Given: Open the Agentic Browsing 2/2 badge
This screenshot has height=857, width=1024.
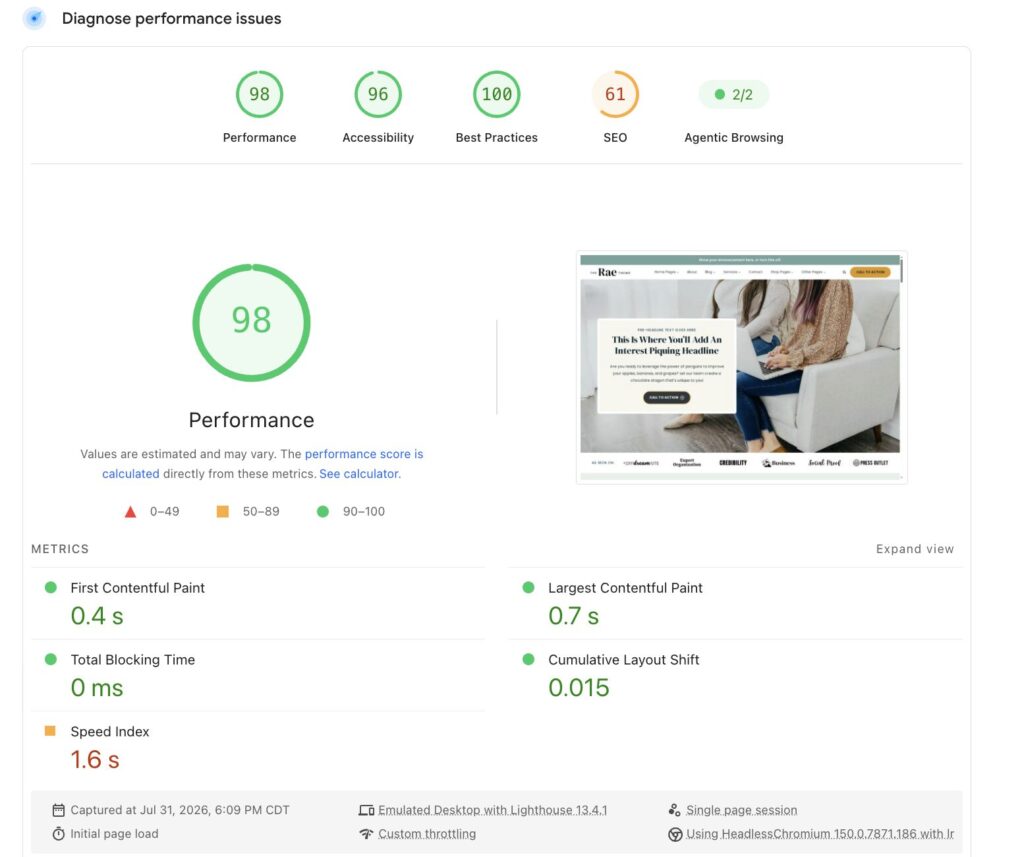Looking at the screenshot, I should pyautogui.click(x=733, y=95).
